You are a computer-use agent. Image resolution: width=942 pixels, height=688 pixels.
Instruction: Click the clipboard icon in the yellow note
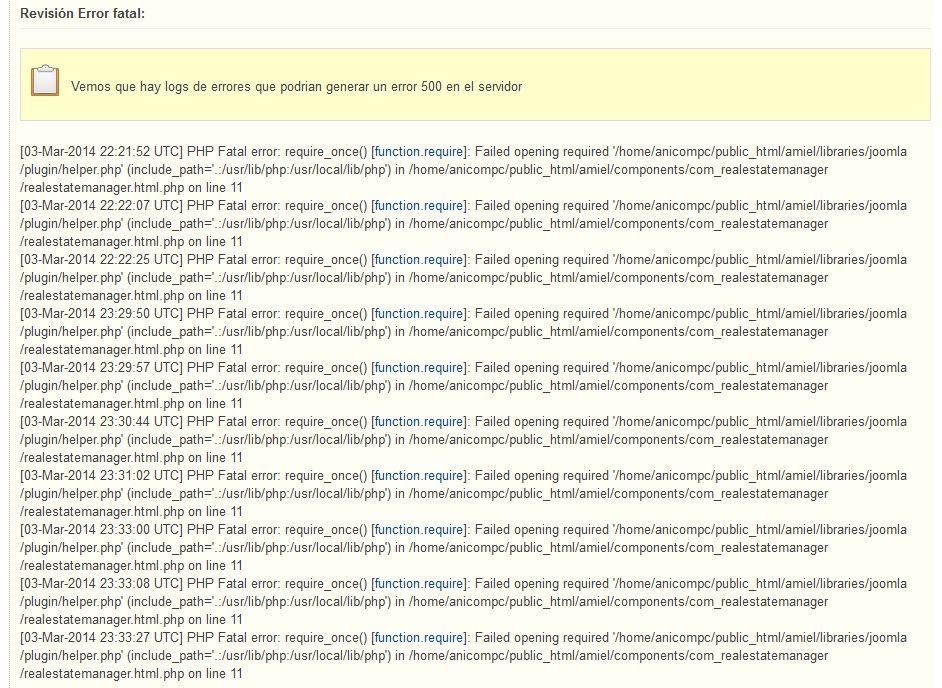(45, 81)
